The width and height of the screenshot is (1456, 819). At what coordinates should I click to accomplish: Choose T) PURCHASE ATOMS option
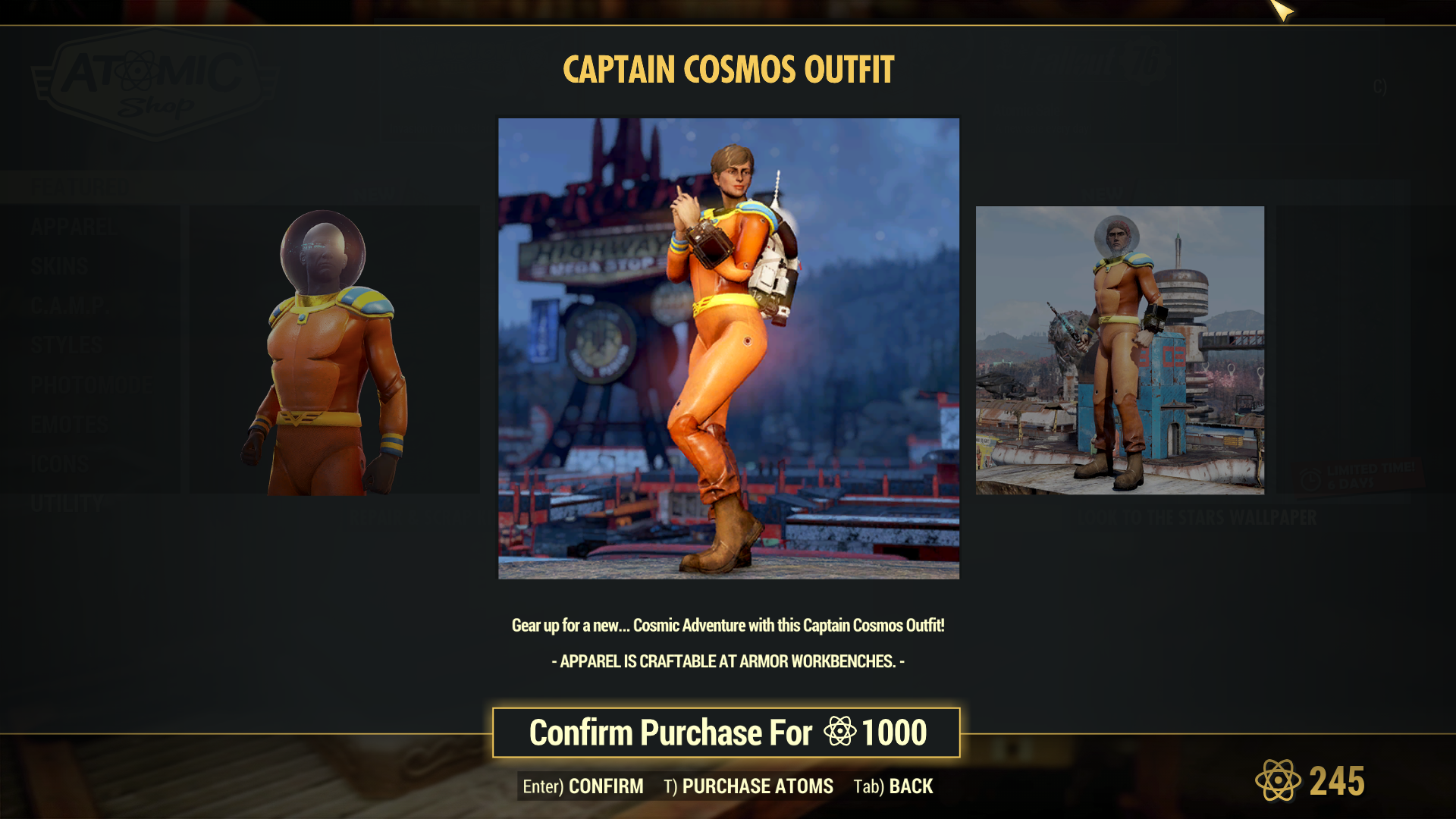748,786
